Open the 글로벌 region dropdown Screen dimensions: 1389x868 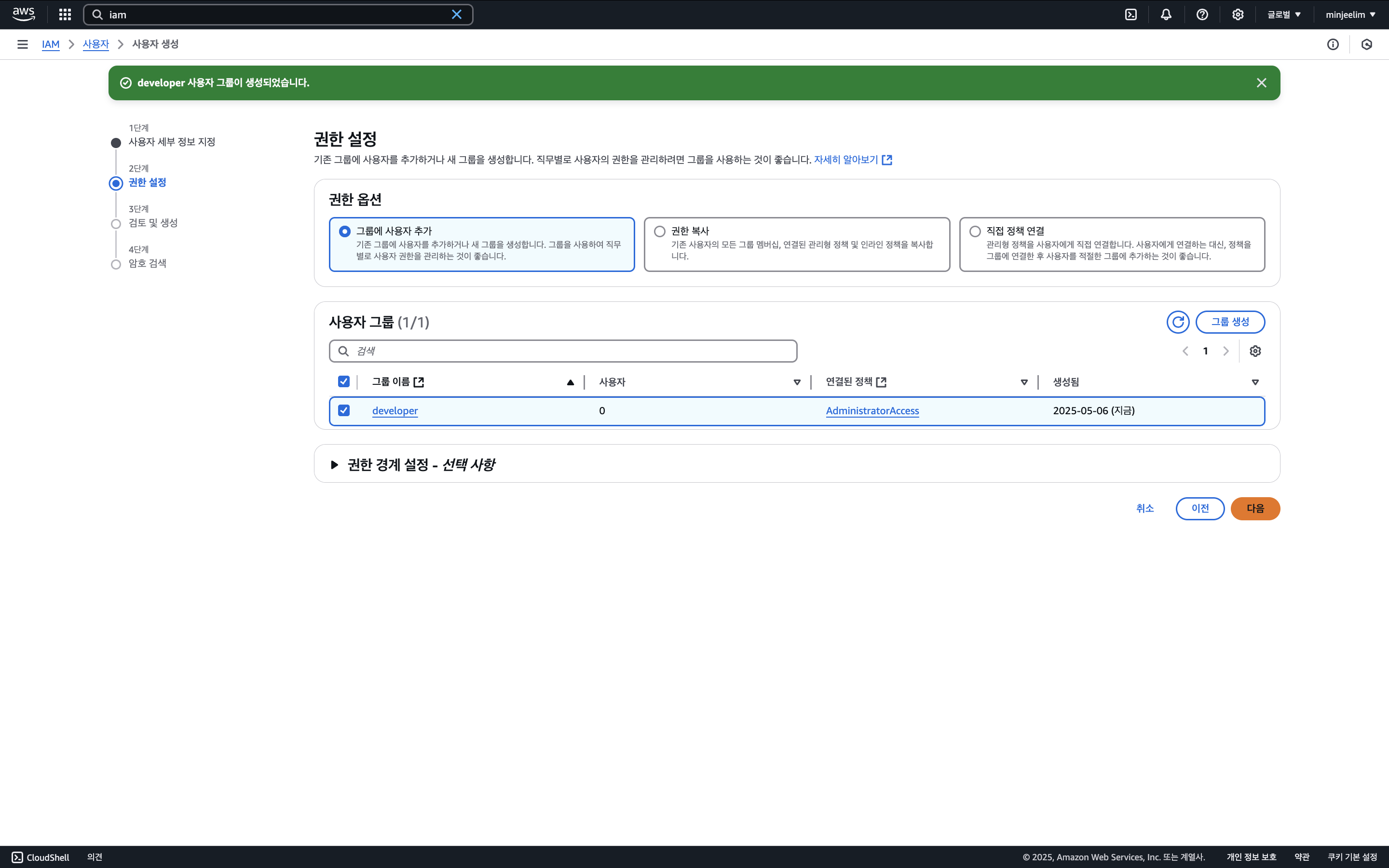coord(1284,14)
